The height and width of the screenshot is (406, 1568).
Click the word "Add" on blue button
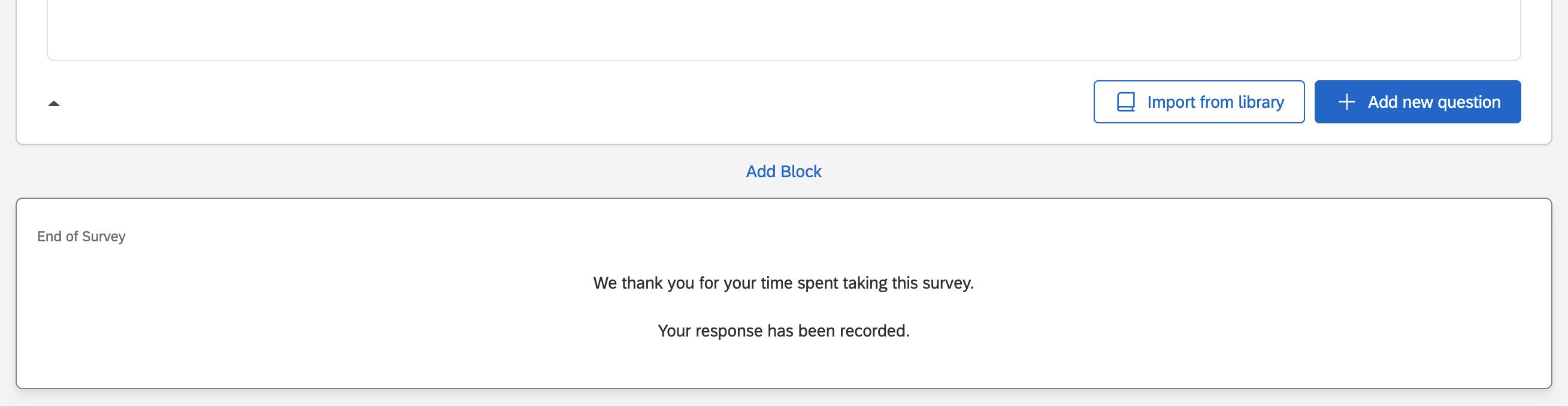[x=1382, y=102]
